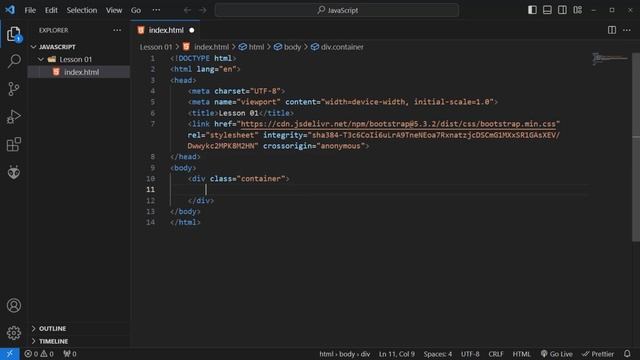This screenshot has width=640, height=360.
Task: Click index.html in the breadcrumb
Action: pos(211,47)
